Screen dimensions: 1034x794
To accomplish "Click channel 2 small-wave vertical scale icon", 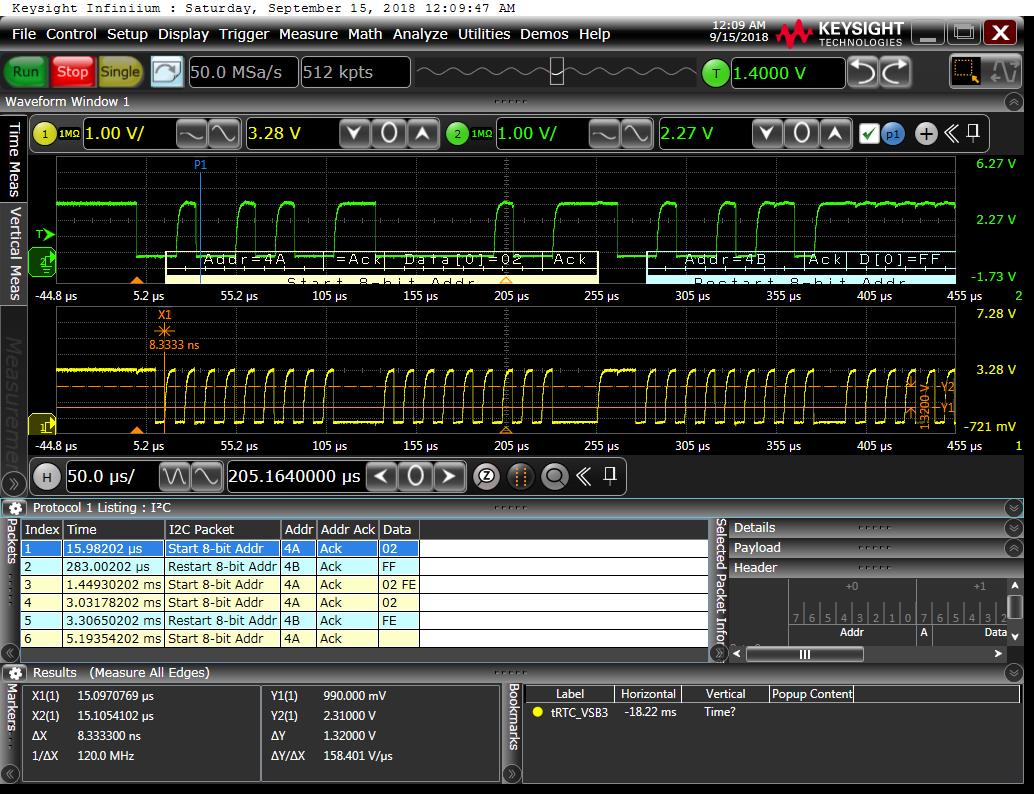I will click(603, 134).
